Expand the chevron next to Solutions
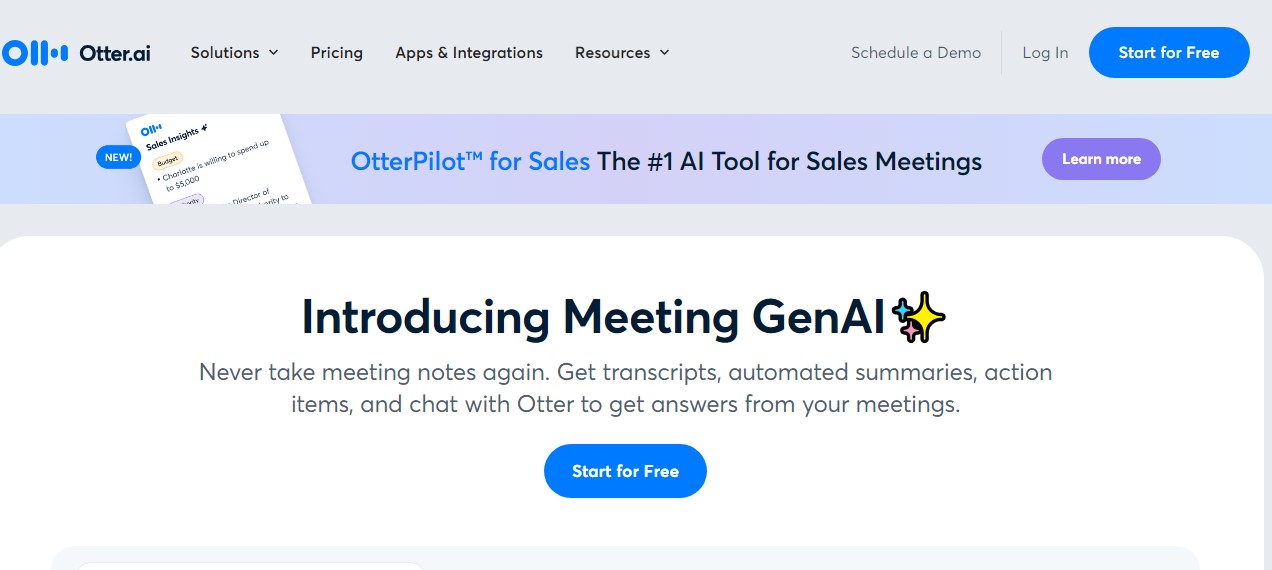This screenshot has width=1272, height=570. 273,53
